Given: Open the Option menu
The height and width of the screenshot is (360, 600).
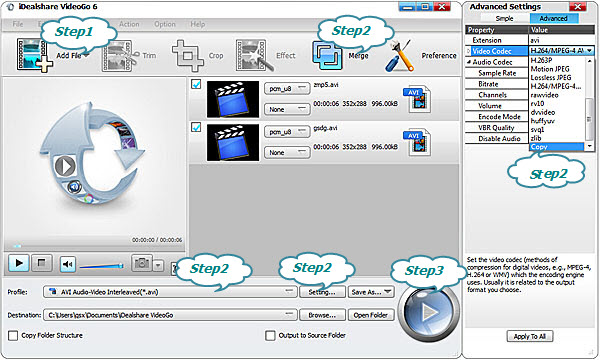Looking at the screenshot, I should (165, 24).
